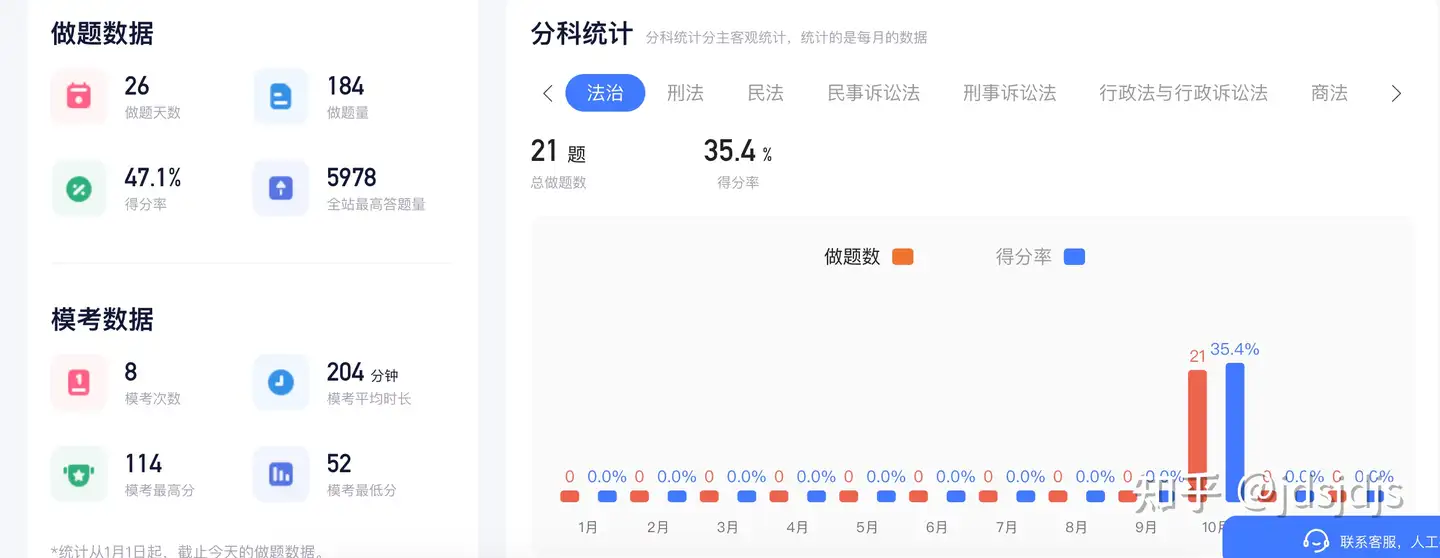Click the upload arrow icon for 全站最高答题量
This screenshot has height=558, width=1440.
281,188
